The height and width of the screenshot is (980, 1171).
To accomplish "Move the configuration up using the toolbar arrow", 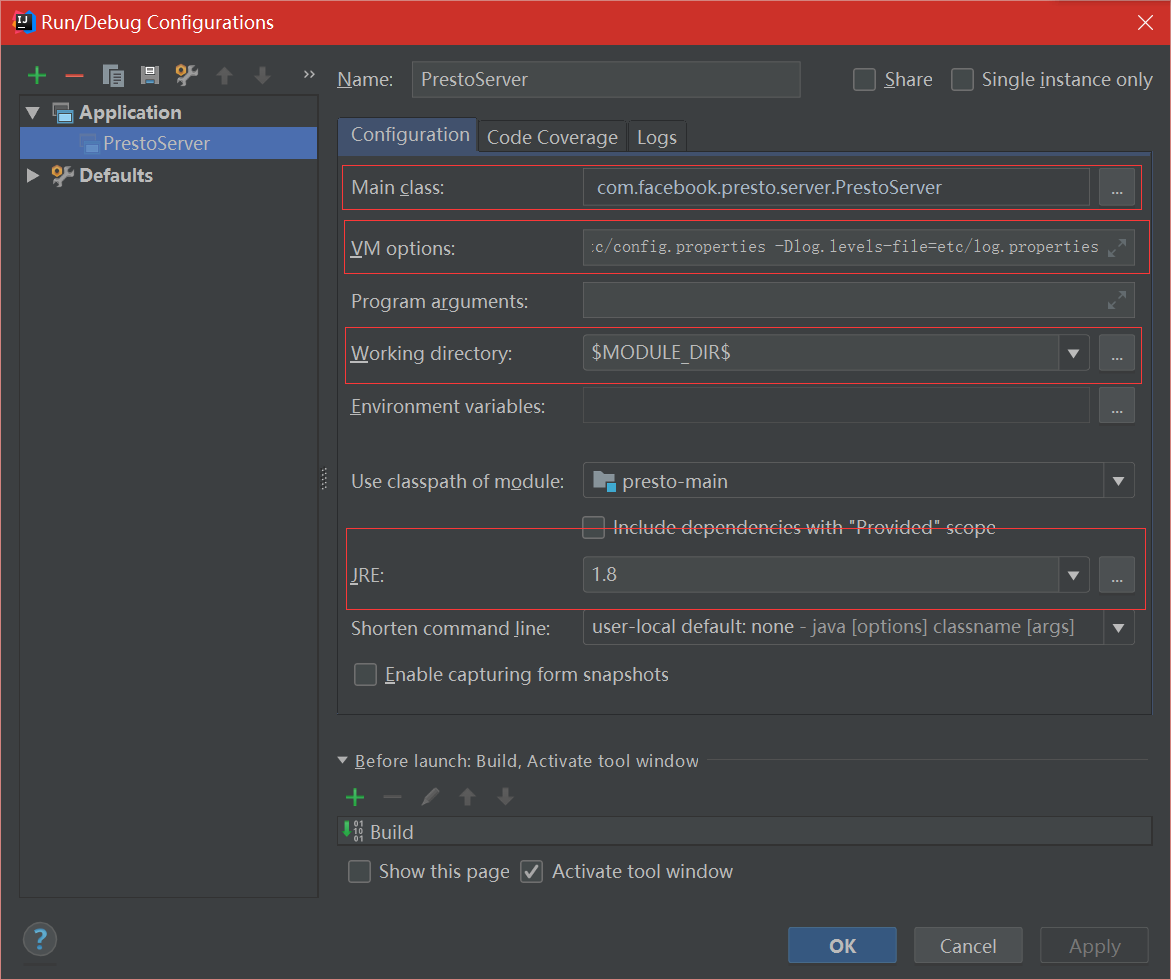I will (x=225, y=75).
